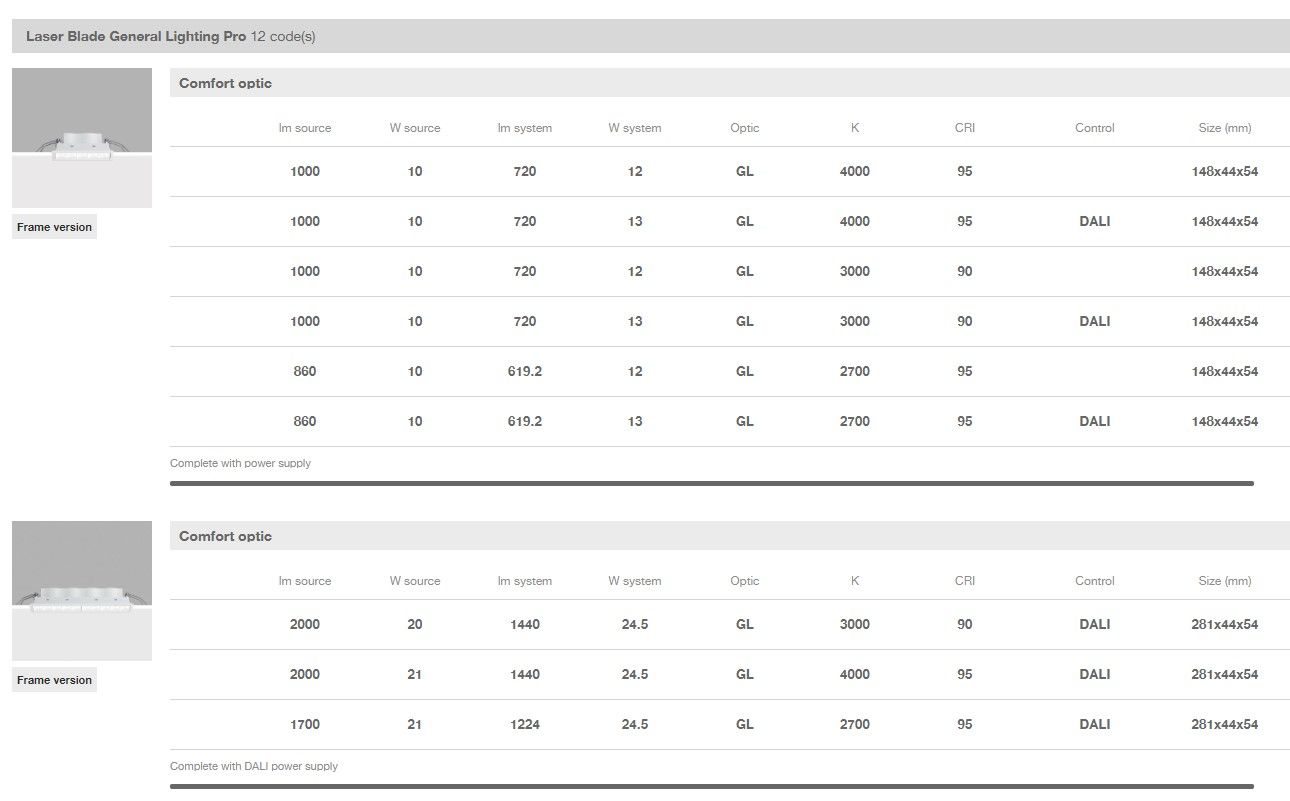The width and height of the screenshot is (1290, 801).
Task: Click 'Control' header in the 148x44x54 table
Action: coord(1095,128)
